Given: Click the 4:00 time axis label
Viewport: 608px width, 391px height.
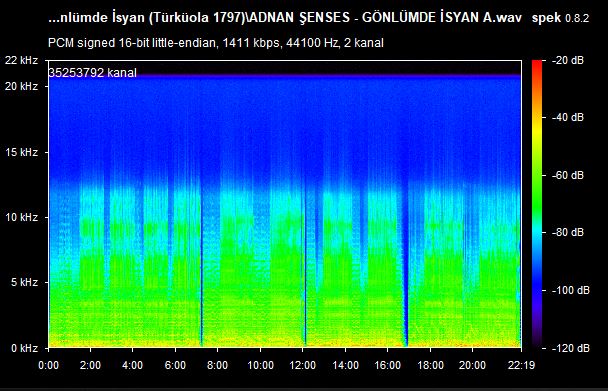Looking at the screenshot, I should click(x=133, y=365).
